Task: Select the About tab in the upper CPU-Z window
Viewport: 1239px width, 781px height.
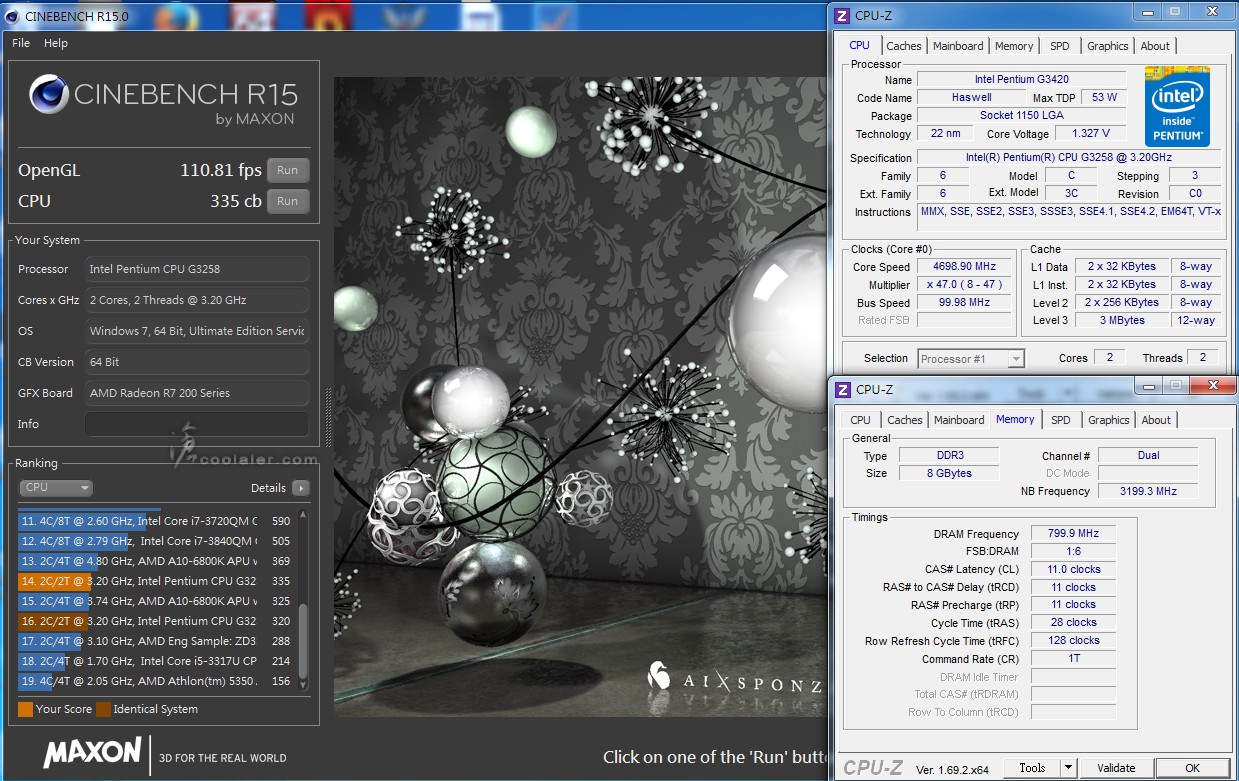Action: pyautogui.click(x=1155, y=46)
